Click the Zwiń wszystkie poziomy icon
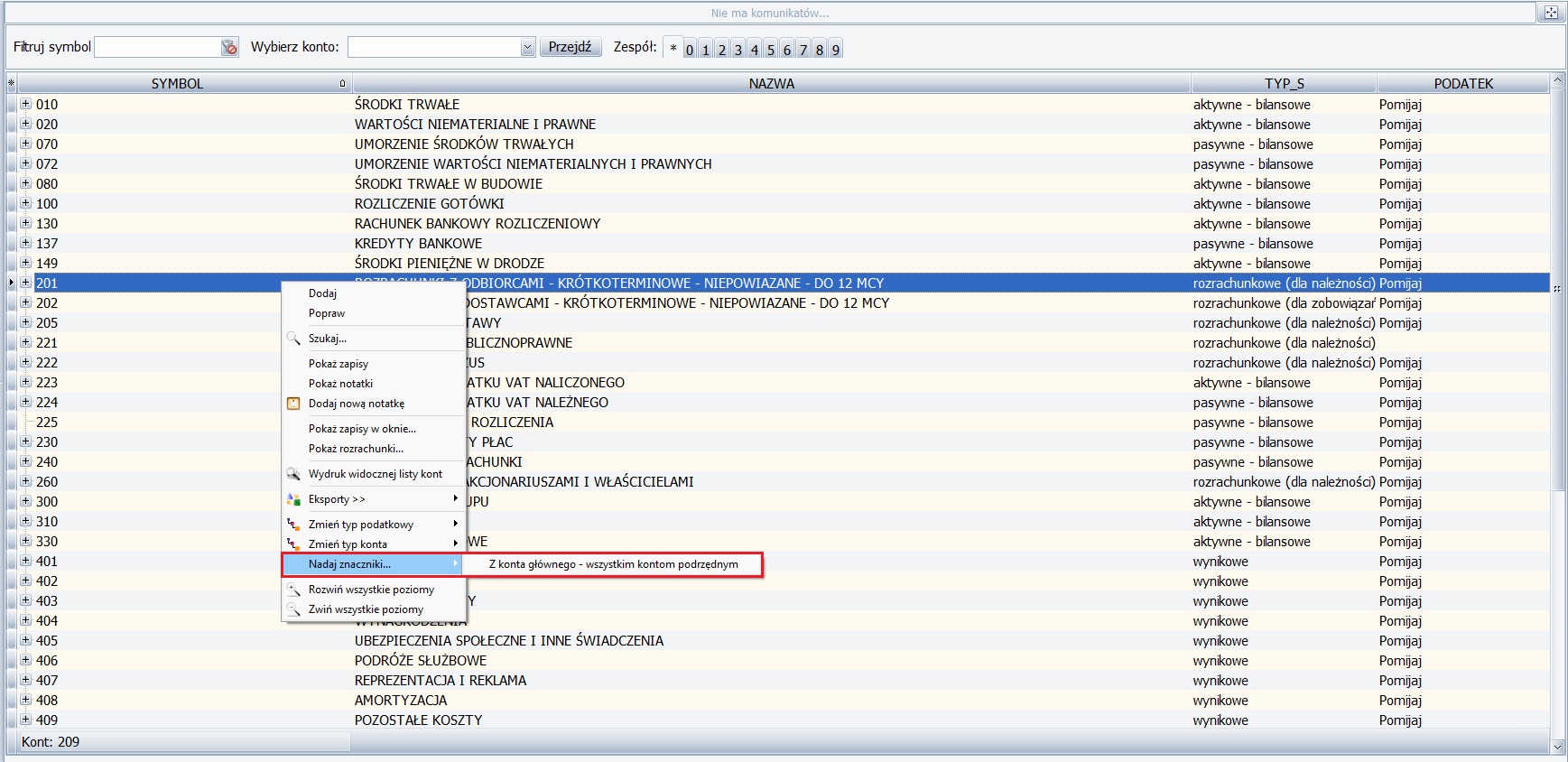Viewport: 1568px width, 762px height. [x=293, y=609]
